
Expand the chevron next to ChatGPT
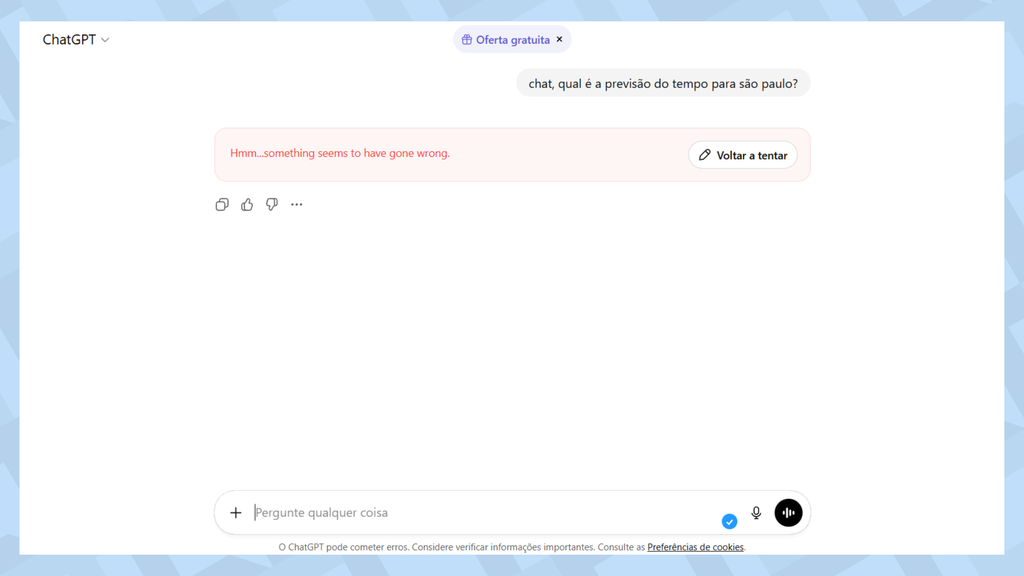[104, 40]
